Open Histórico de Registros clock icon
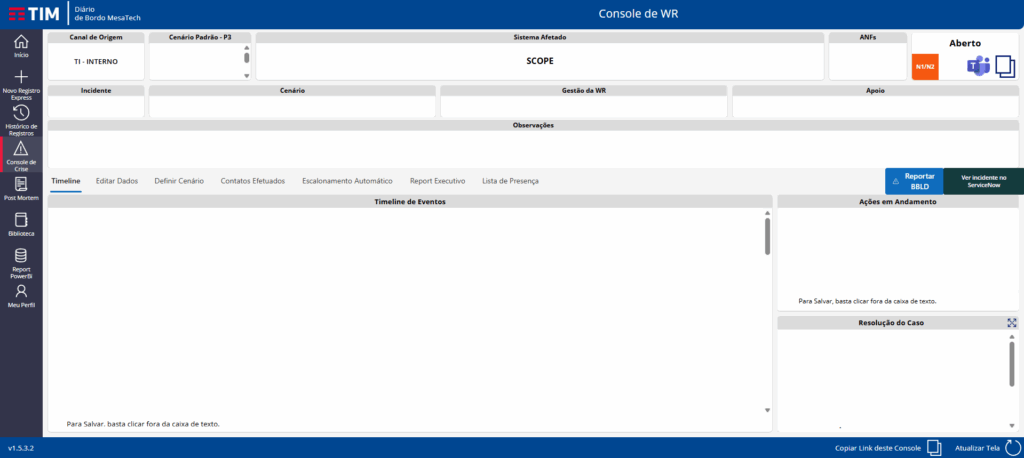 pyautogui.click(x=21, y=113)
